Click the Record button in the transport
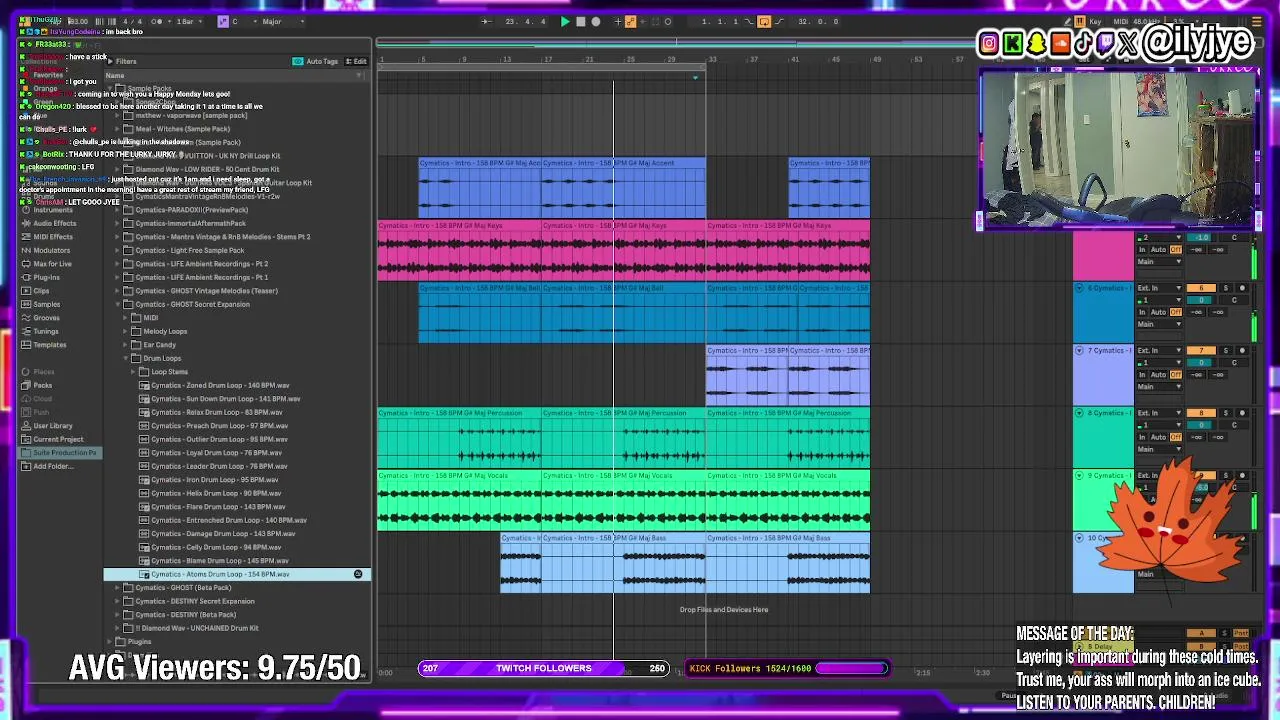The width and height of the screenshot is (1280, 720). click(x=596, y=21)
